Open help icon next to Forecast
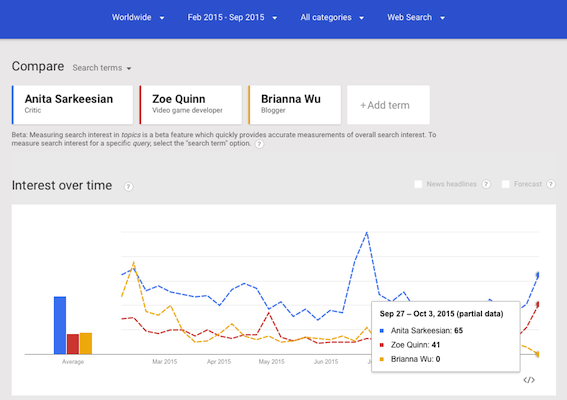 pos(551,184)
